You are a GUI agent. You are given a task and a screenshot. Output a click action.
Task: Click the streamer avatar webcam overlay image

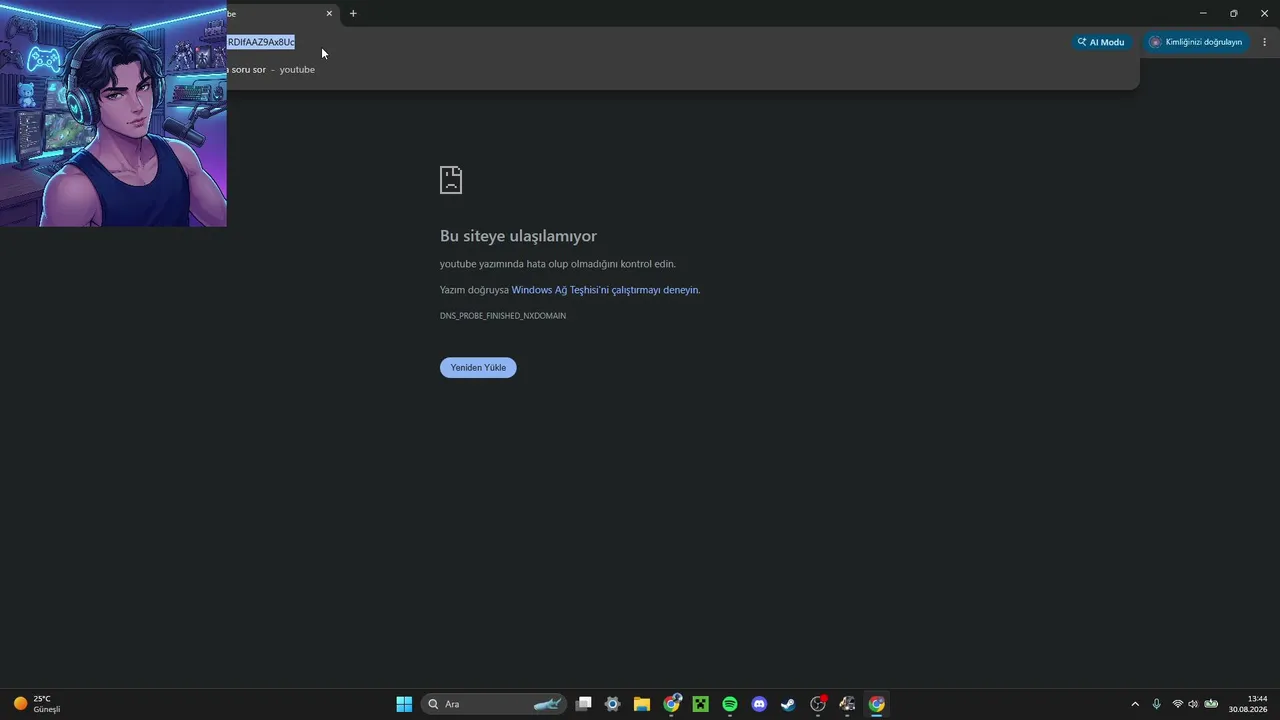click(113, 113)
